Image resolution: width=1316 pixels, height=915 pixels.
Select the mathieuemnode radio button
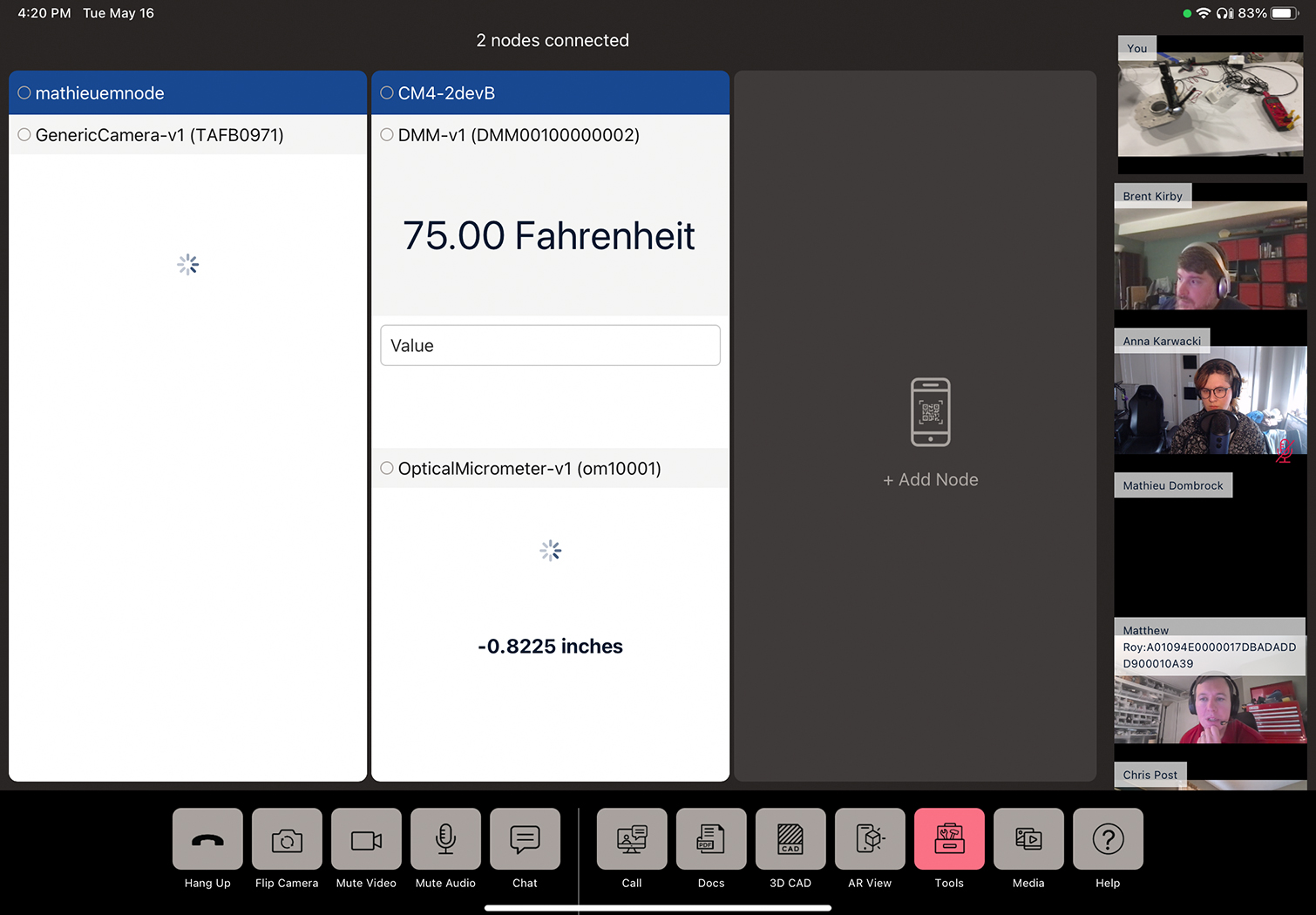click(24, 92)
